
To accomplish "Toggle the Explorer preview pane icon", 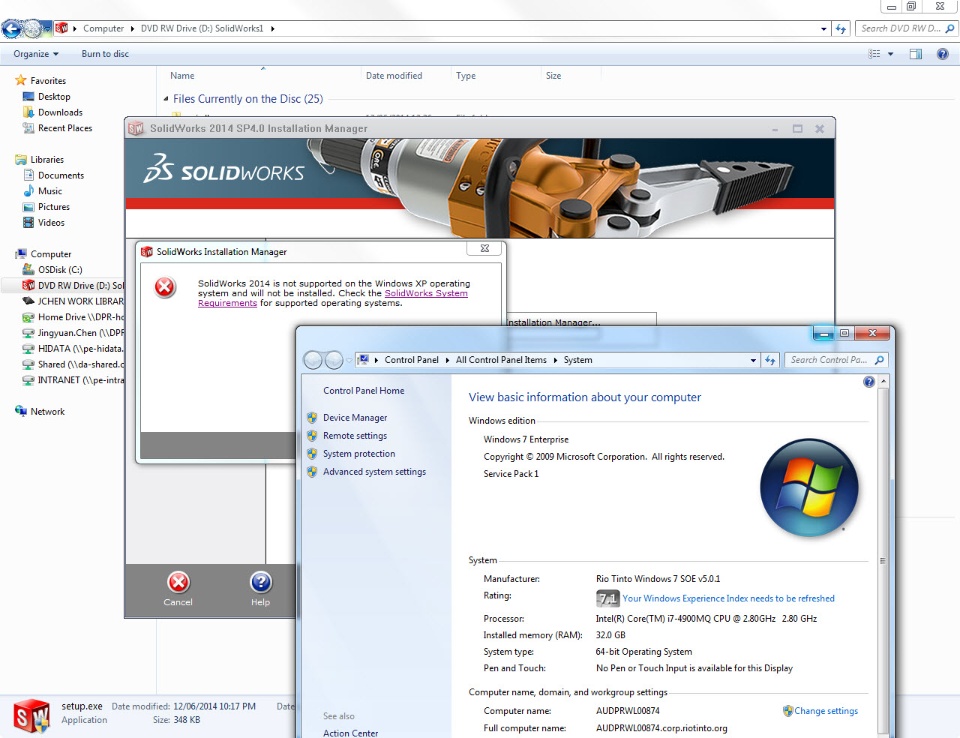I will click(x=916, y=54).
